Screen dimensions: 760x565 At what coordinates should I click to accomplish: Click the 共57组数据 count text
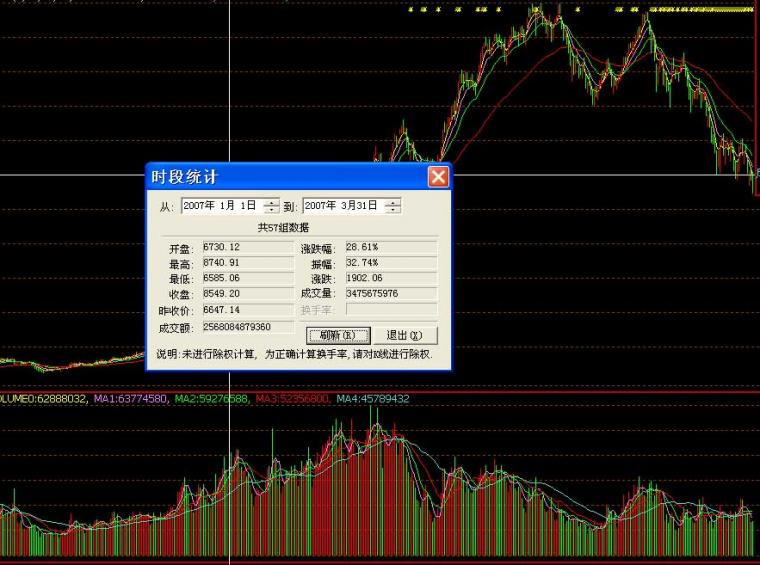tap(283, 227)
